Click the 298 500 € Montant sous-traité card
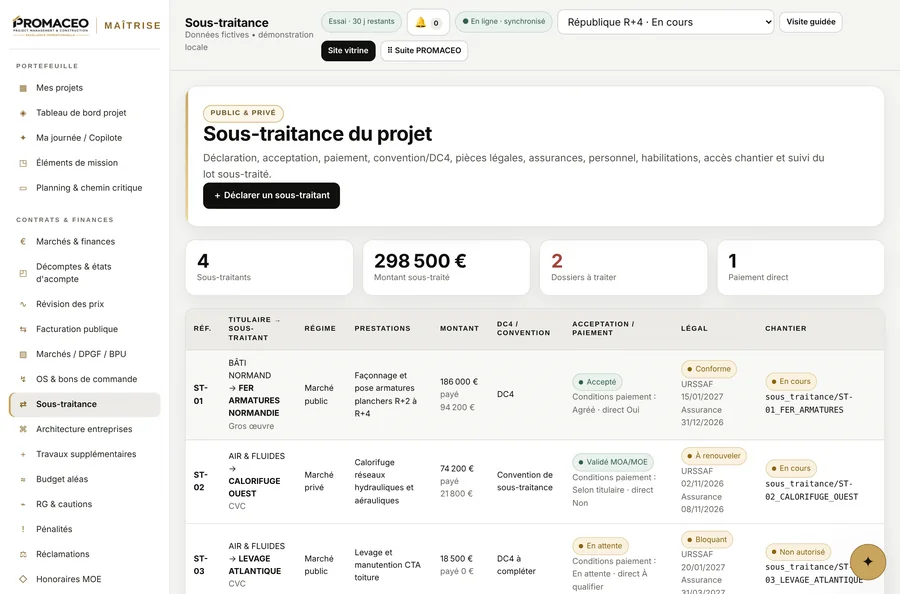 [447, 267]
